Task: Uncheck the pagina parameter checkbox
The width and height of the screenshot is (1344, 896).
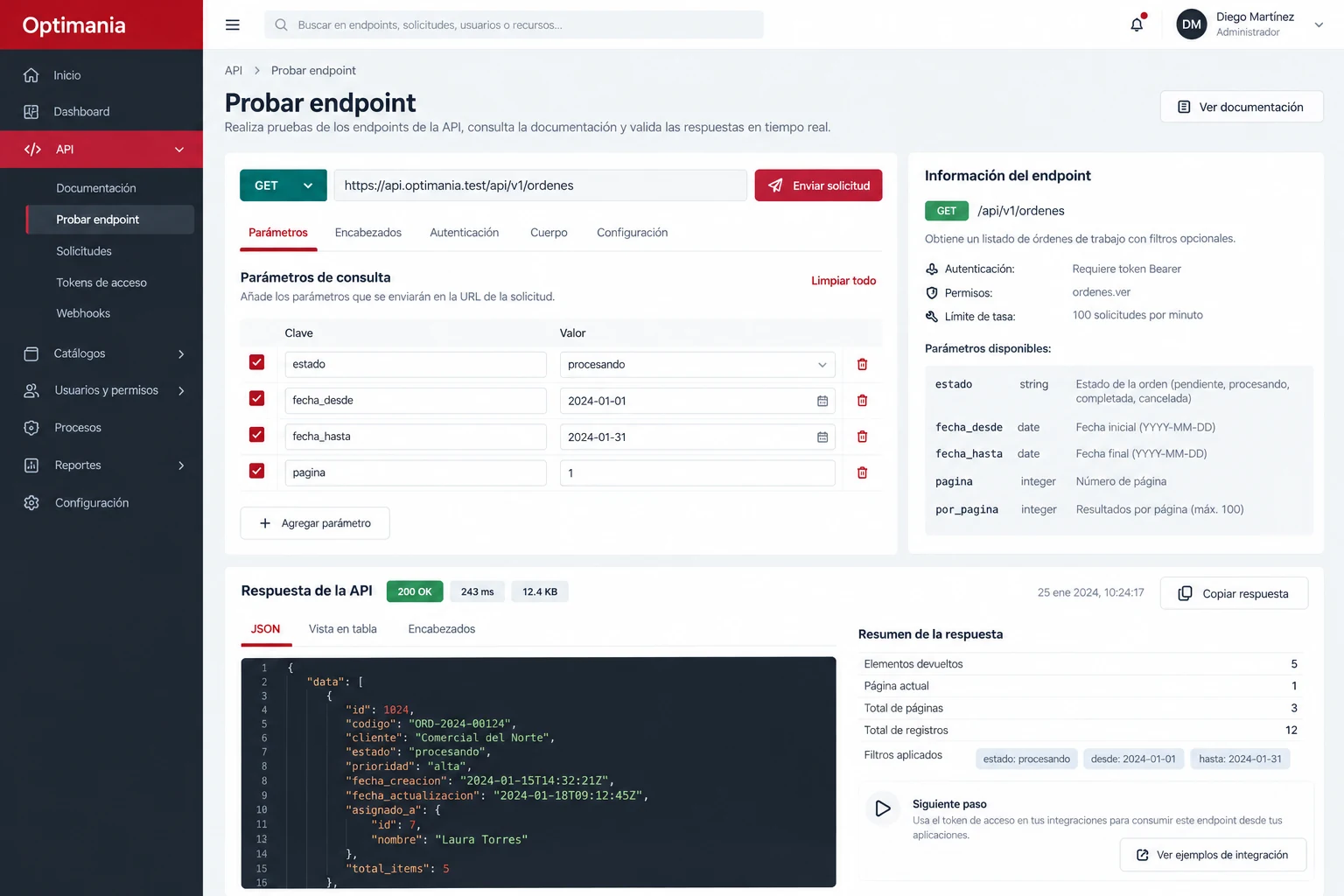Action: point(256,471)
